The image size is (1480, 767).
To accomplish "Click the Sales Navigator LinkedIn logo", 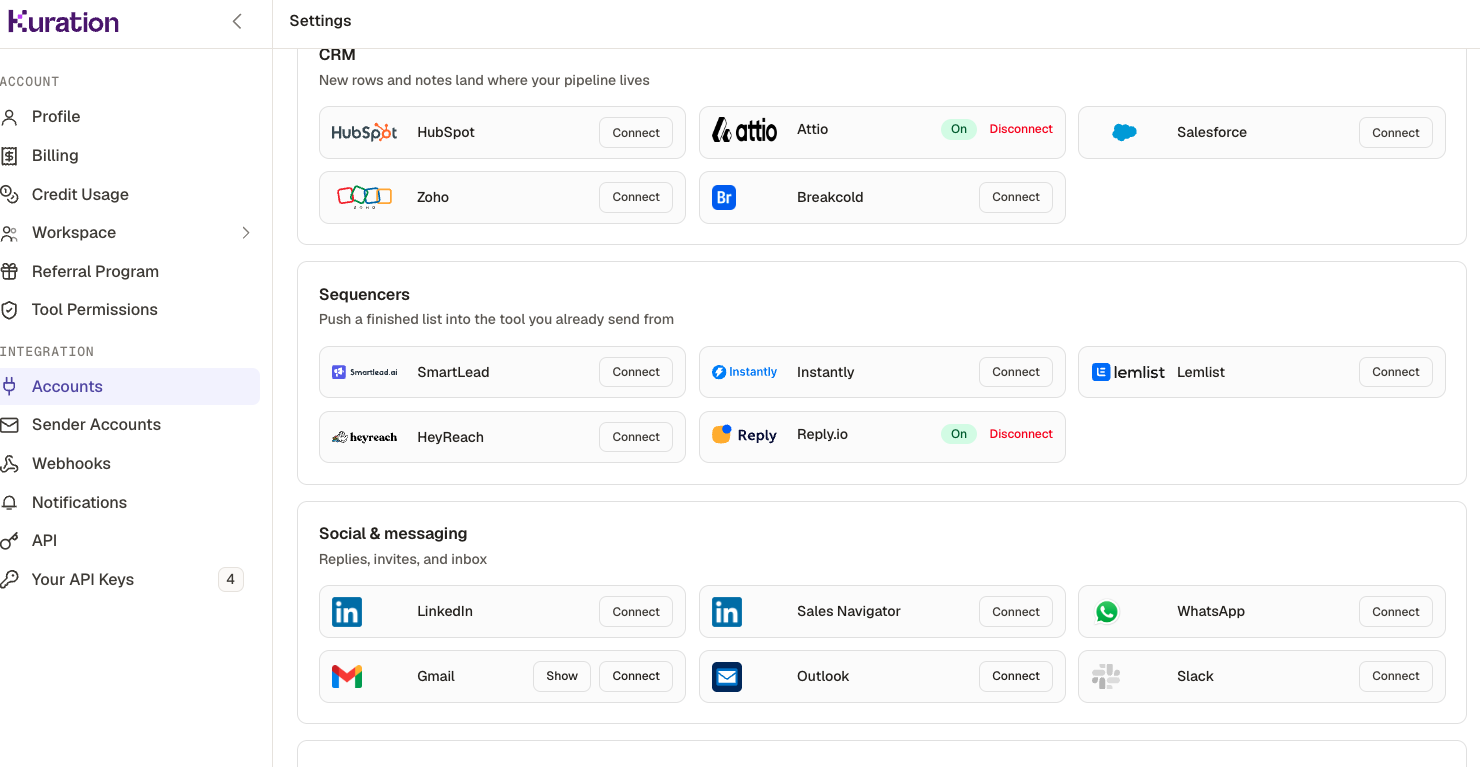I will [x=727, y=612].
